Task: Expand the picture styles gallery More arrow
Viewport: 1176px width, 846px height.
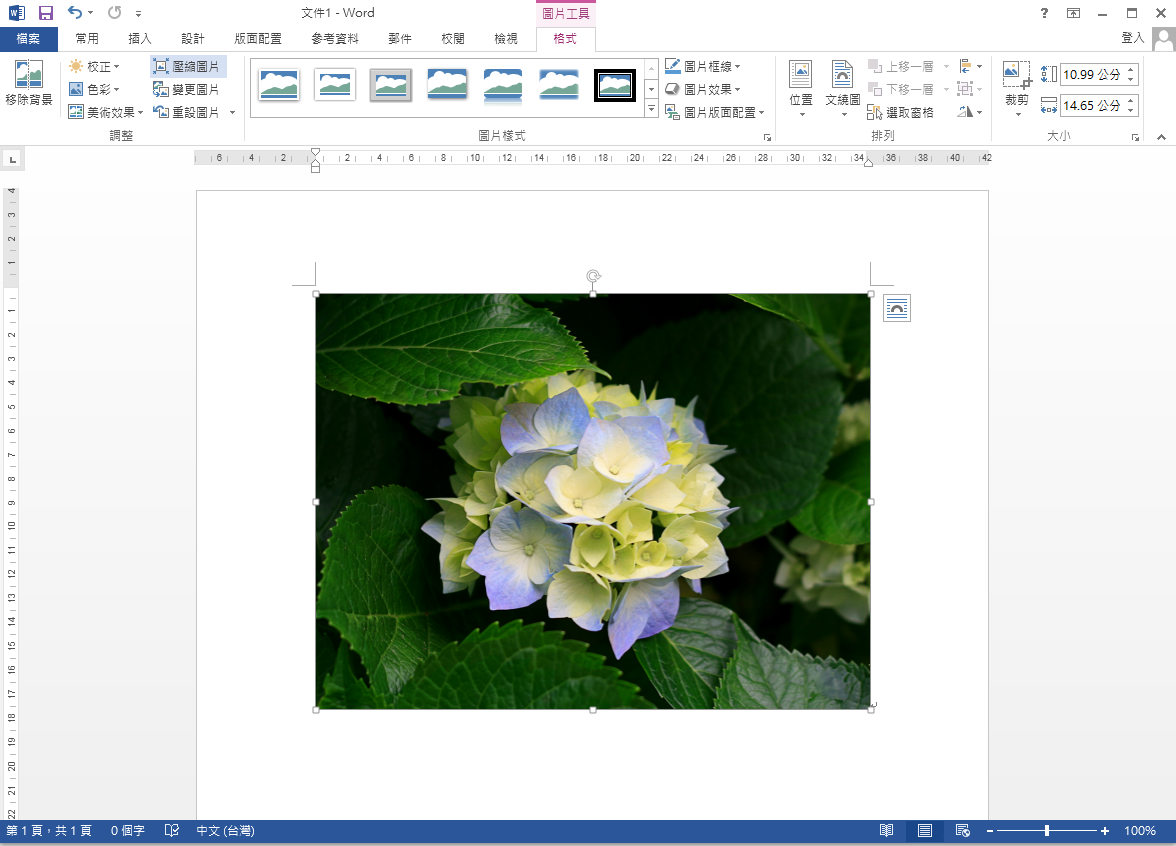Action: click(x=651, y=108)
